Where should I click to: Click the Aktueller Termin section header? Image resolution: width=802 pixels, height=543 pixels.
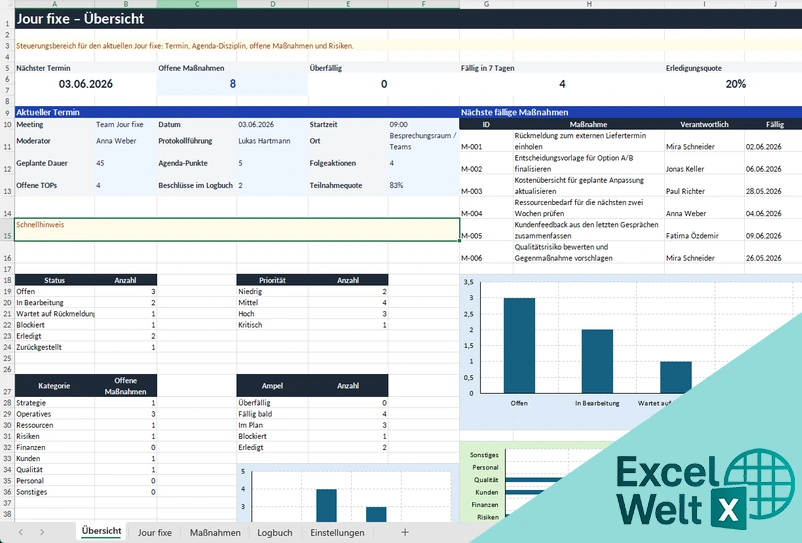click(x=237, y=112)
